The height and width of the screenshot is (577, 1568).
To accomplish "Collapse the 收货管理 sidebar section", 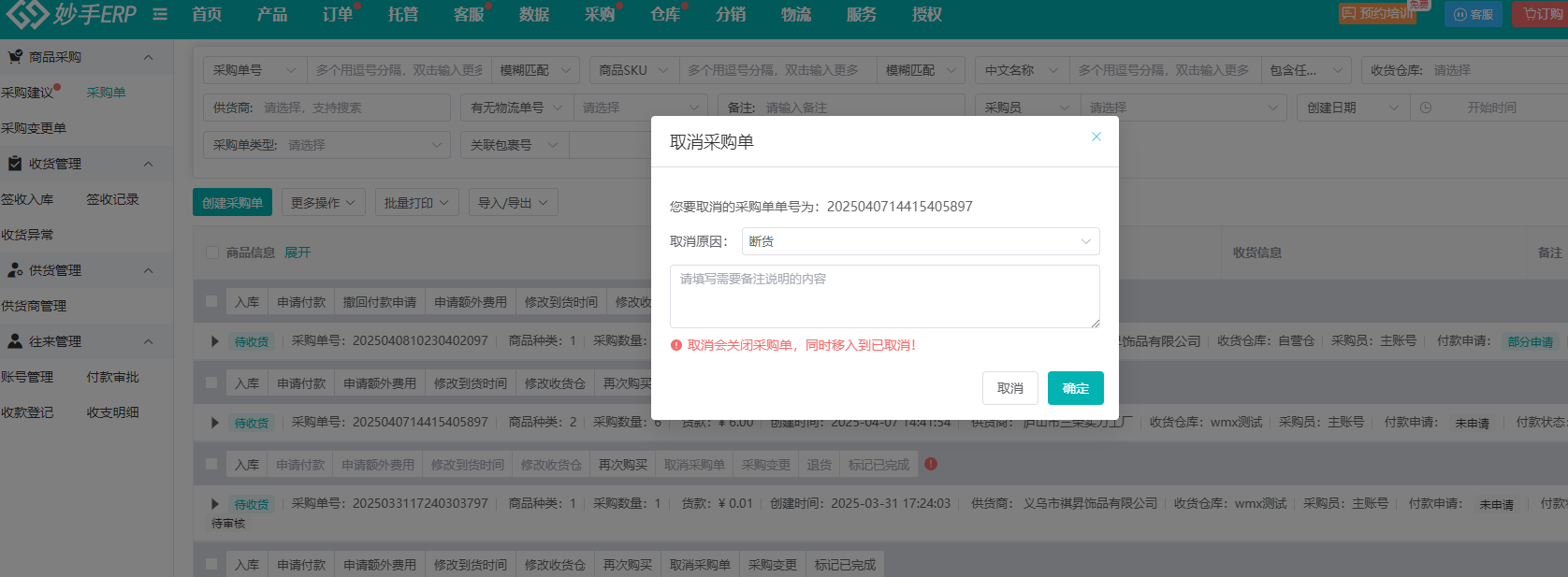I will (x=148, y=164).
